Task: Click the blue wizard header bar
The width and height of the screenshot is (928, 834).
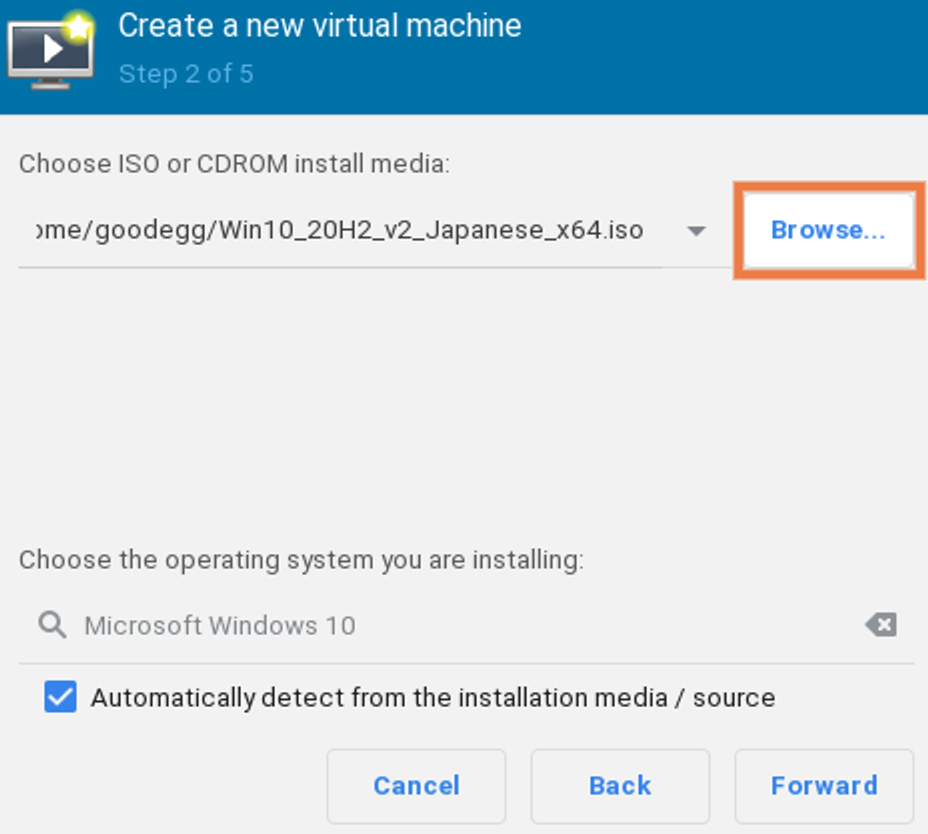Action: point(464,57)
